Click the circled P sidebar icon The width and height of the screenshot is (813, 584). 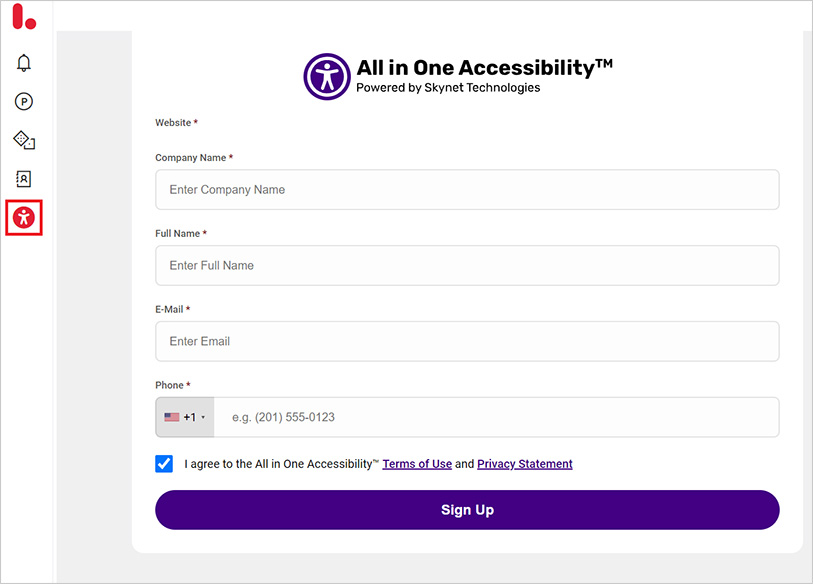tap(23, 101)
